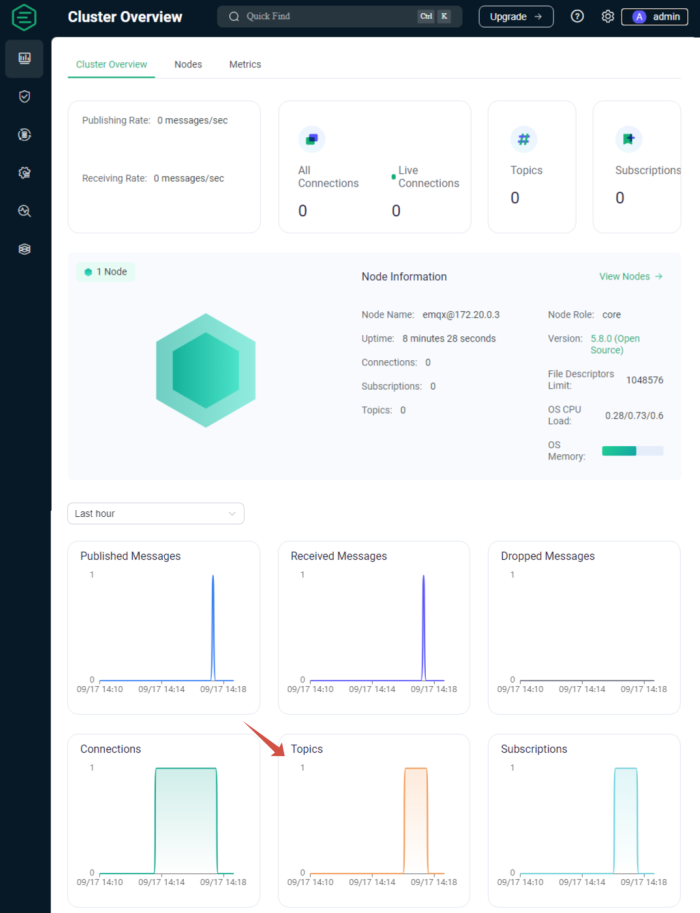Switch to the Metrics tab
Viewport: 700px width, 913px height.
click(x=245, y=64)
